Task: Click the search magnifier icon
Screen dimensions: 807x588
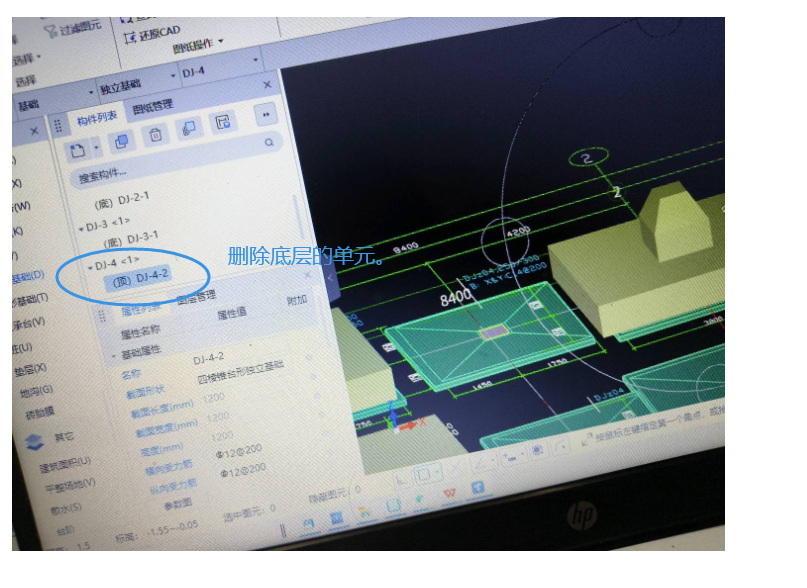Action: (269, 142)
